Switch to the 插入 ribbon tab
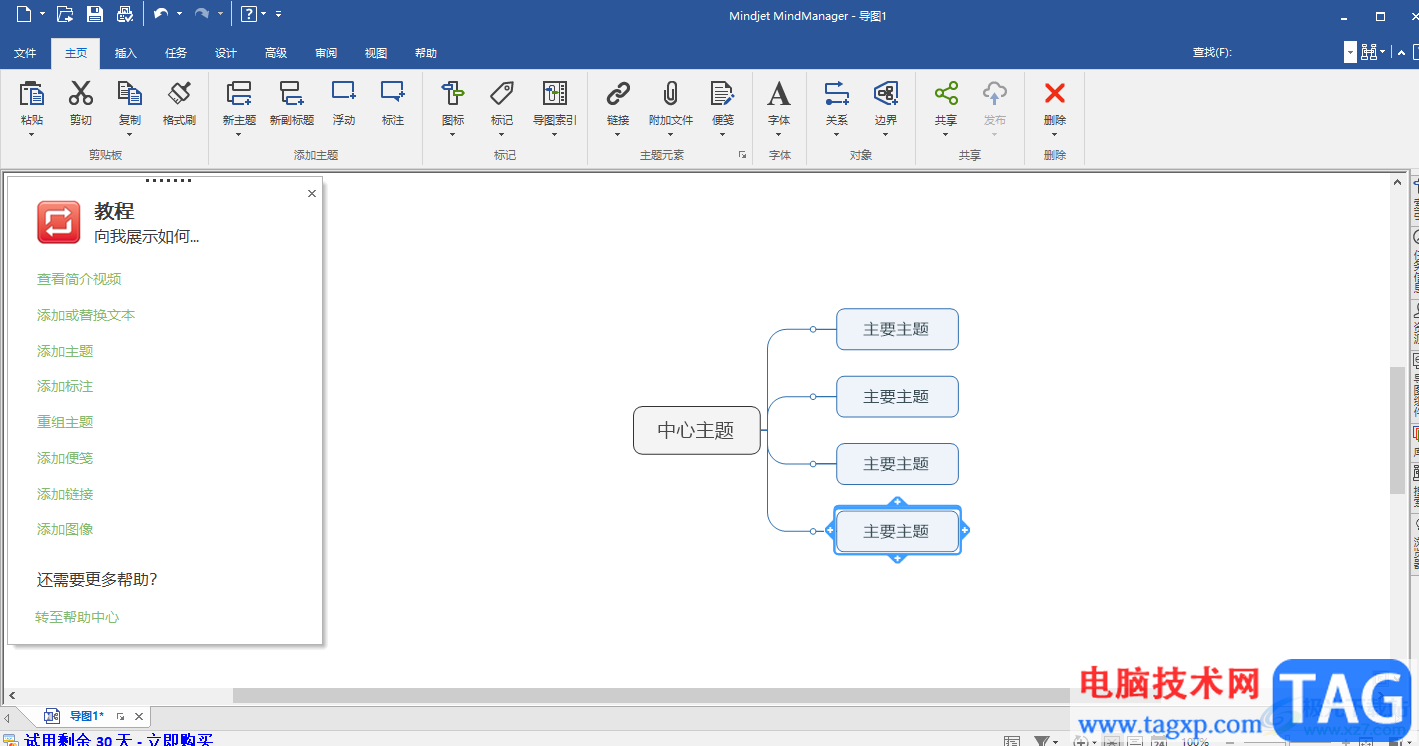The height and width of the screenshot is (746, 1419). coord(126,53)
